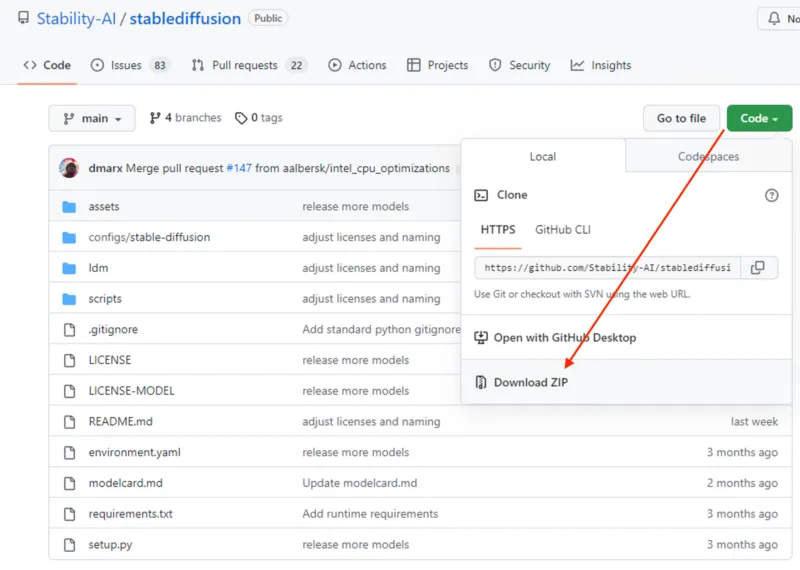Click the branch icon beside 4 branches
800x570 pixels.
(155, 118)
